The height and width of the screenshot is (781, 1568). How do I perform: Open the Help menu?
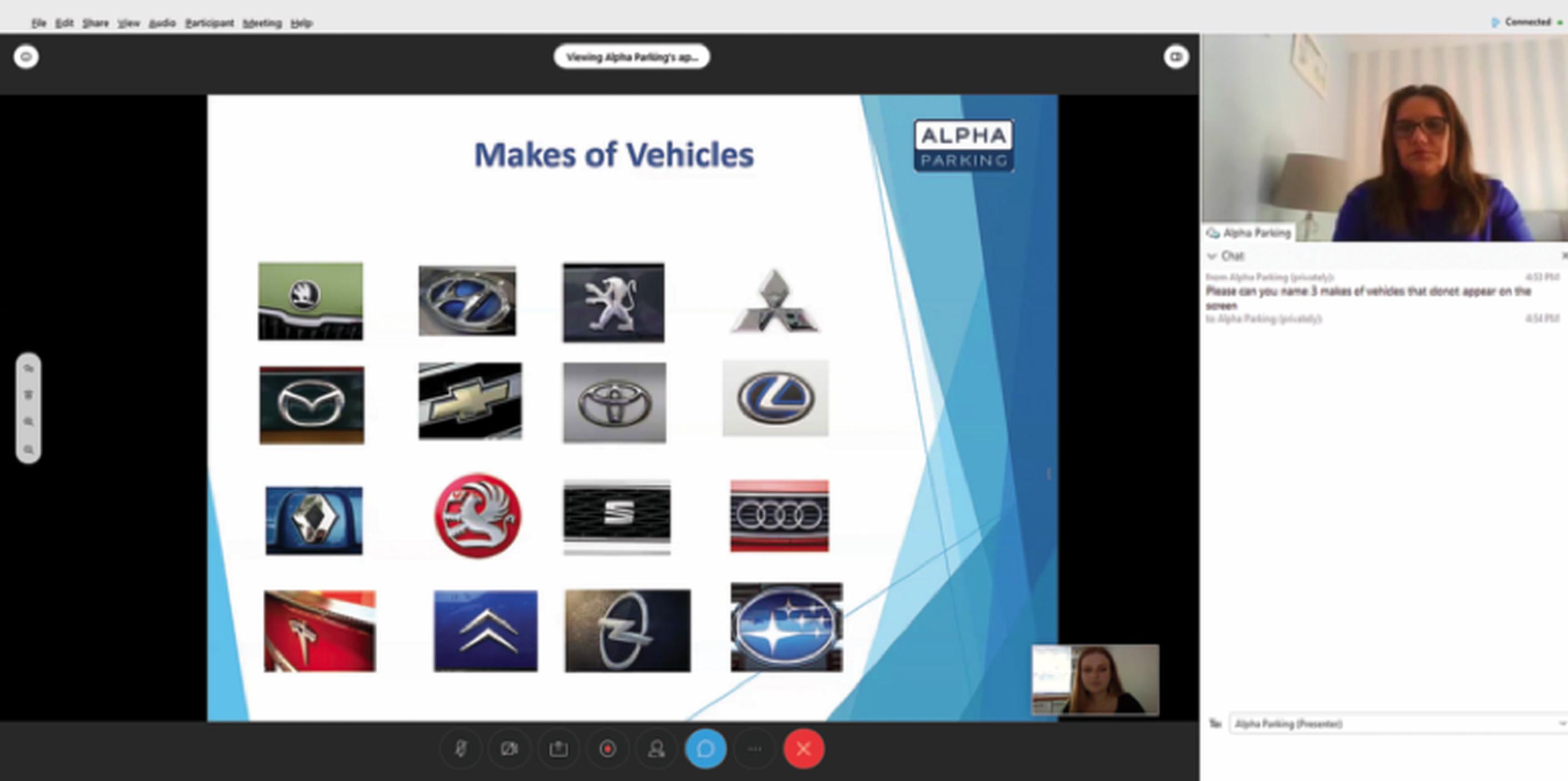click(301, 23)
